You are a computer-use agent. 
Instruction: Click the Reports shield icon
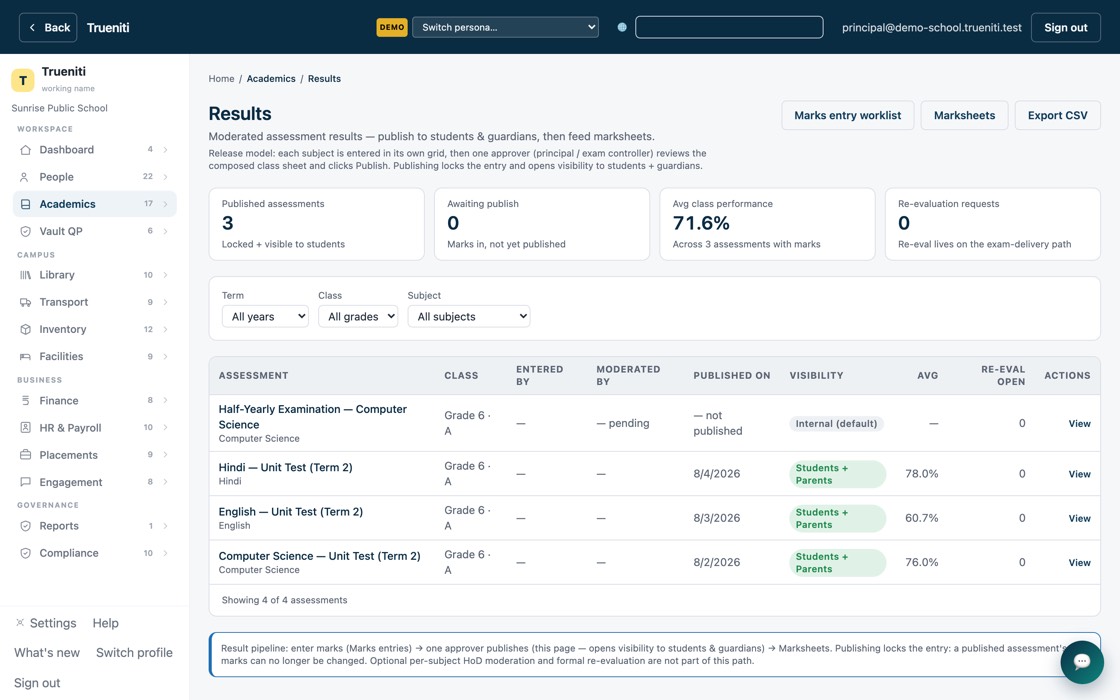point(26,526)
